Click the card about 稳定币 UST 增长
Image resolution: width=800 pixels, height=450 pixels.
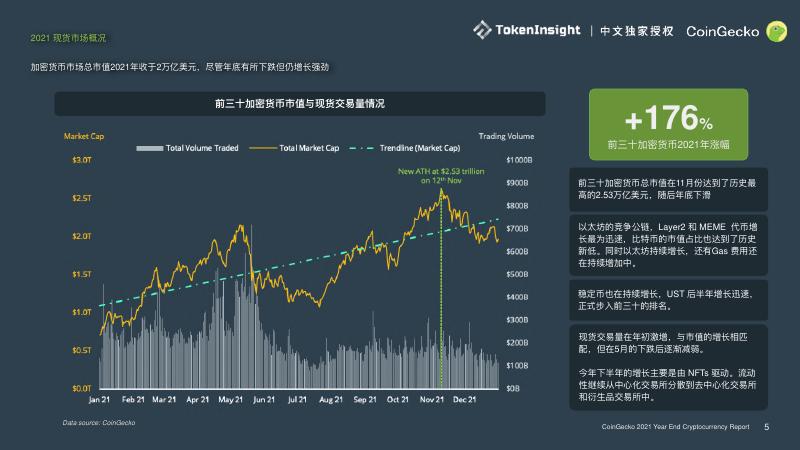pos(668,300)
